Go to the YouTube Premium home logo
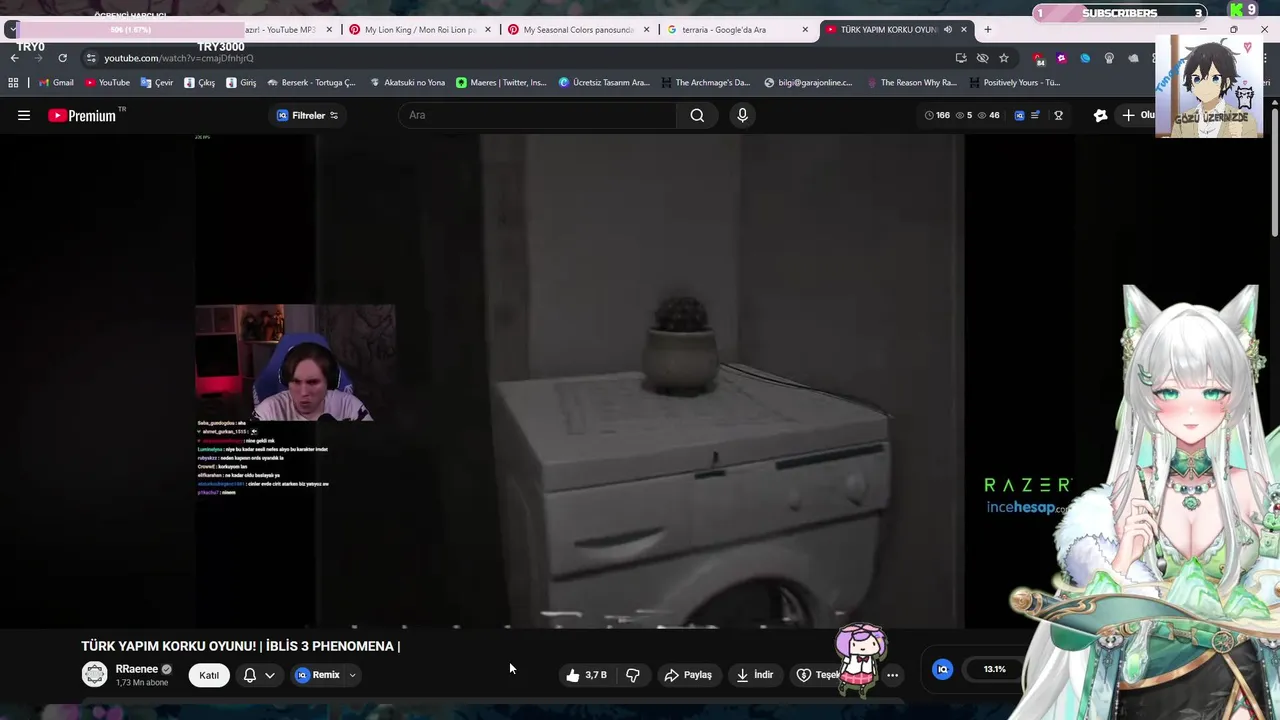The width and height of the screenshot is (1280, 720). click(82, 115)
